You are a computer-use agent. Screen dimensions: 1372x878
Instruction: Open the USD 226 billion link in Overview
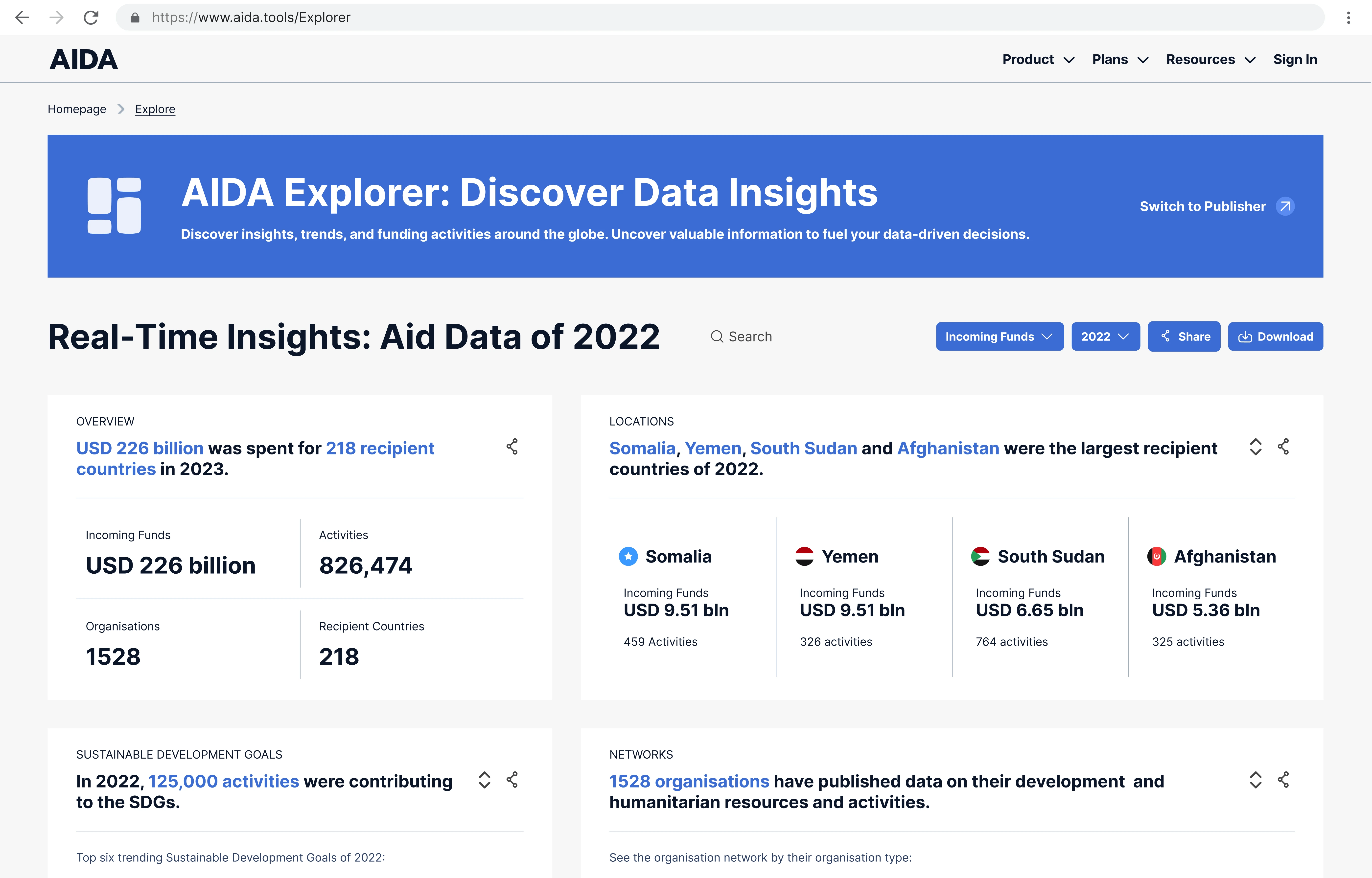click(x=140, y=448)
